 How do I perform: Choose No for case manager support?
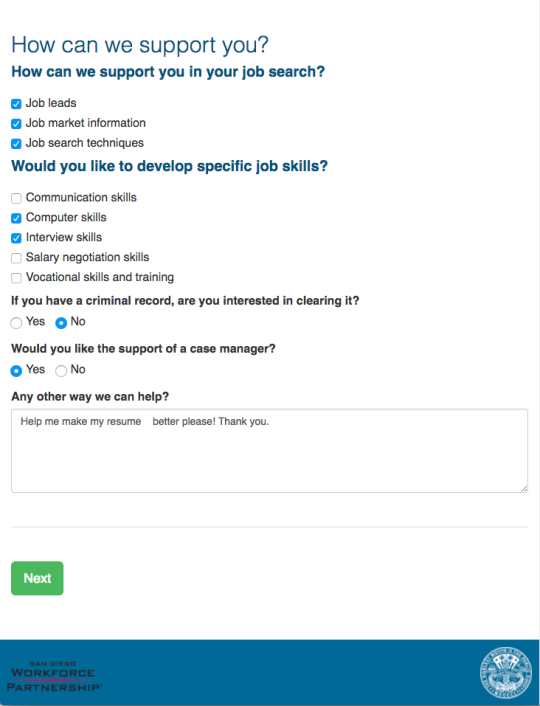pos(61,371)
